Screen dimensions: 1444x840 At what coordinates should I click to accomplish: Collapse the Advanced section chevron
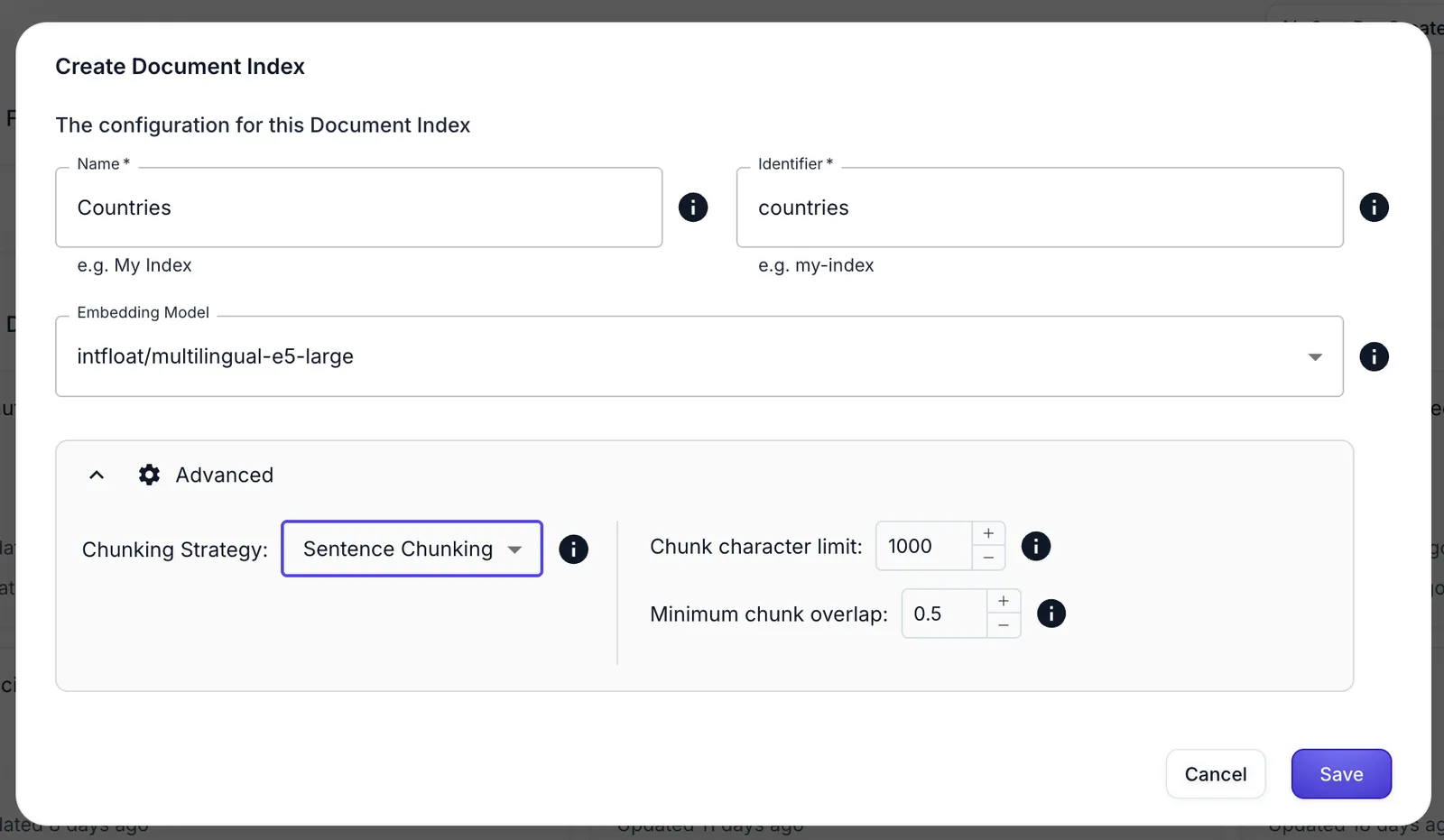(97, 475)
